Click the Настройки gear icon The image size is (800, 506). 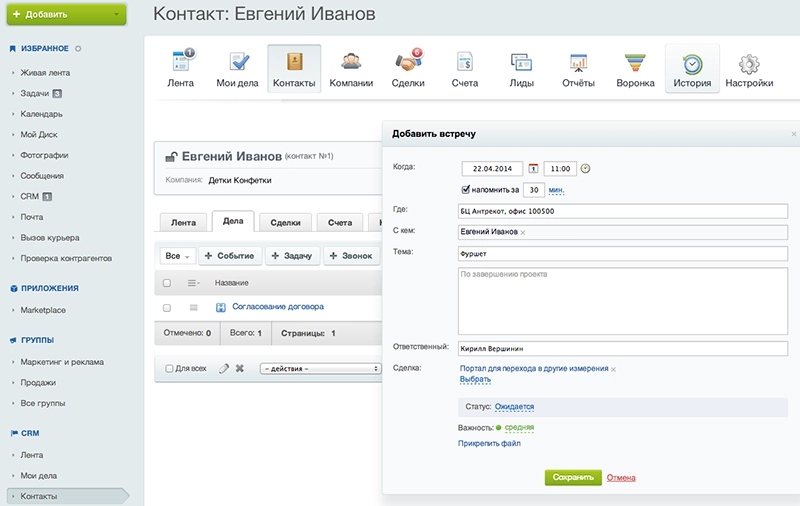click(x=748, y=63)
